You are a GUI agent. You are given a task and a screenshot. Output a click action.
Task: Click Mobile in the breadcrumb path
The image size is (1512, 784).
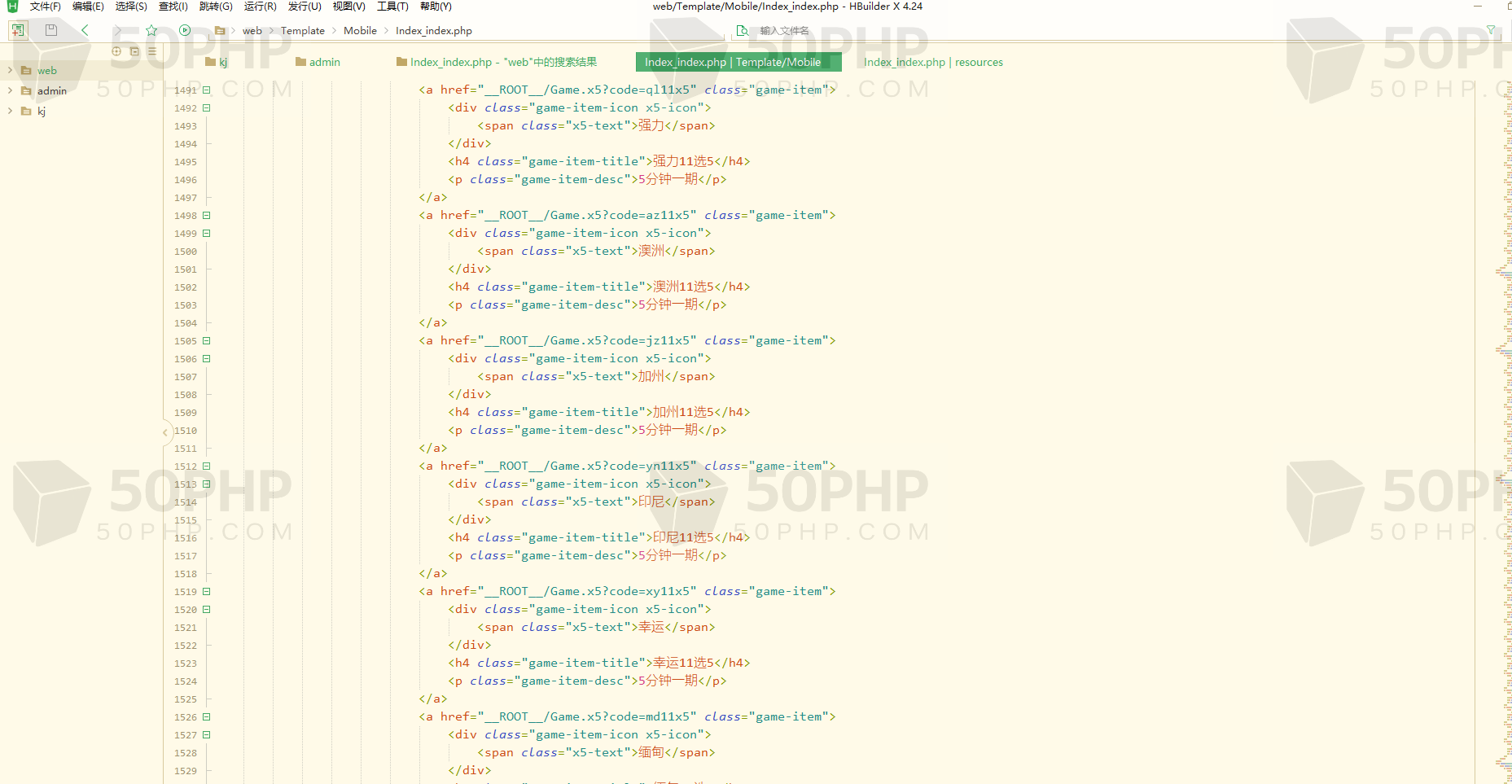coord(360,31)
